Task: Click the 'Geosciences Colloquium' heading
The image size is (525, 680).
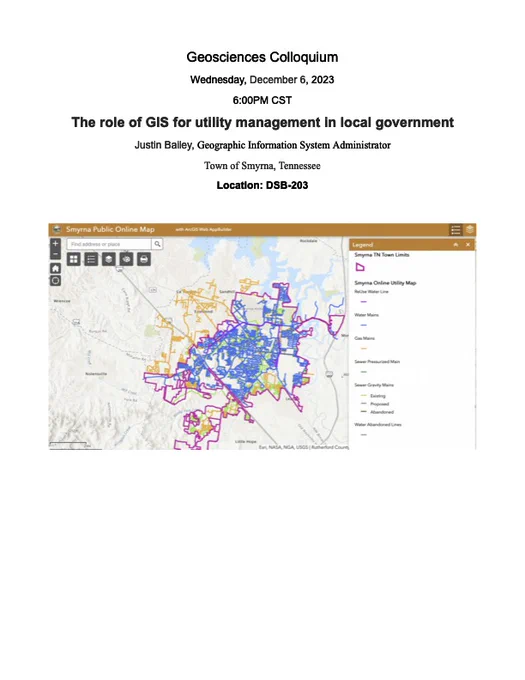Action: pyautogui.click(x=262, y=57)
